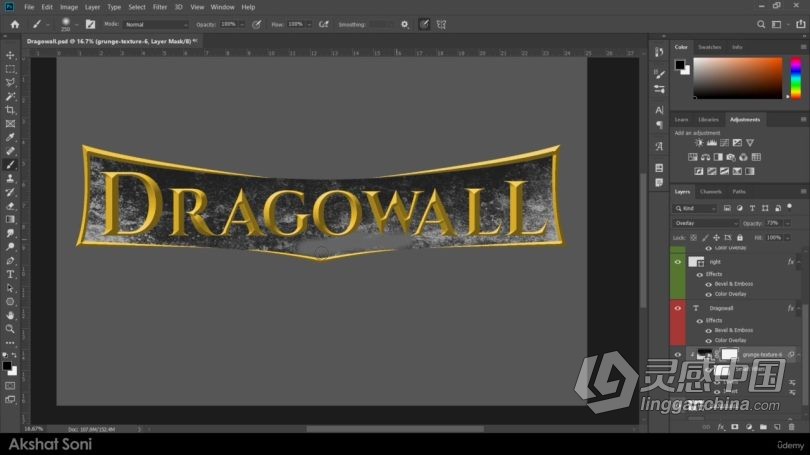
Task: Click the Home icon in options bar
Action: tap(15, 24)
